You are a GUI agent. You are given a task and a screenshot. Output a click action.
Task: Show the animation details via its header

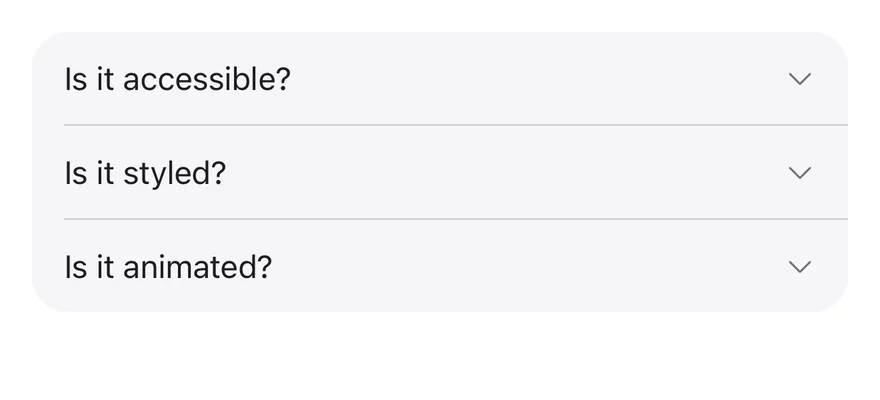point(439,266)
